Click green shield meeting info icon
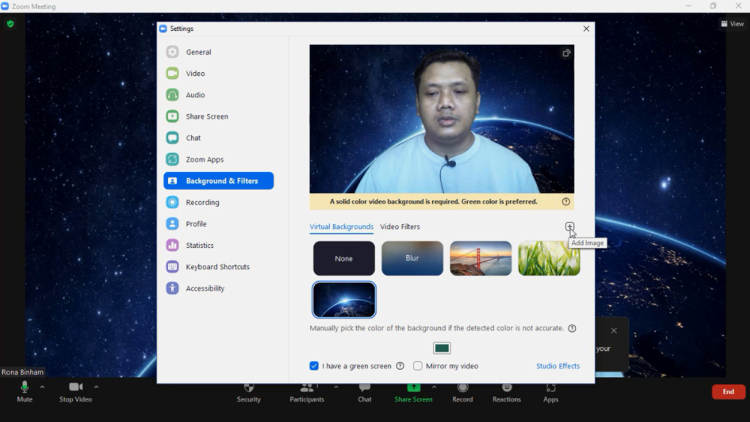 (11, 23)
